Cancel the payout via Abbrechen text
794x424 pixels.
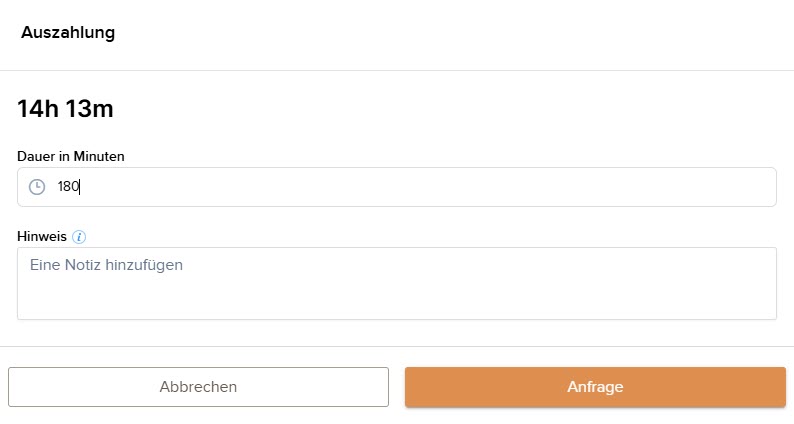click(x=198, y=387)
